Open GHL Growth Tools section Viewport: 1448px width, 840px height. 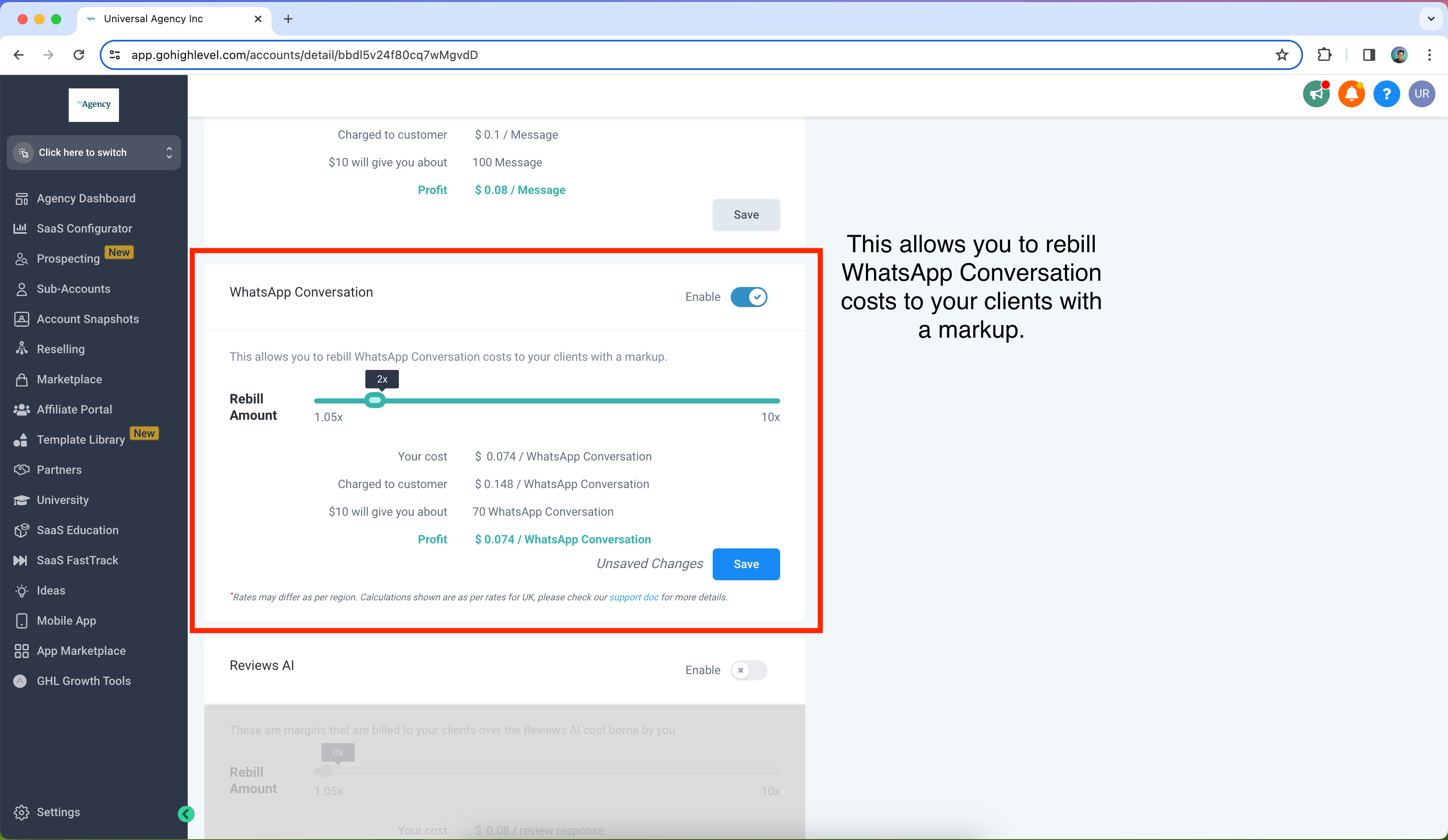point(84,681)
